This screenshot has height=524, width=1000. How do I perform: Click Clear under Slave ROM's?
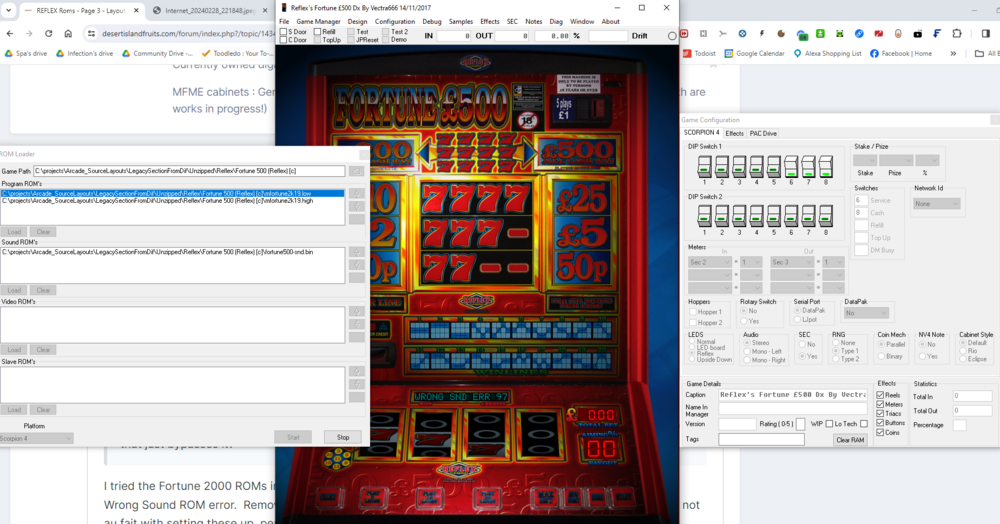click(x=43, y=410)
